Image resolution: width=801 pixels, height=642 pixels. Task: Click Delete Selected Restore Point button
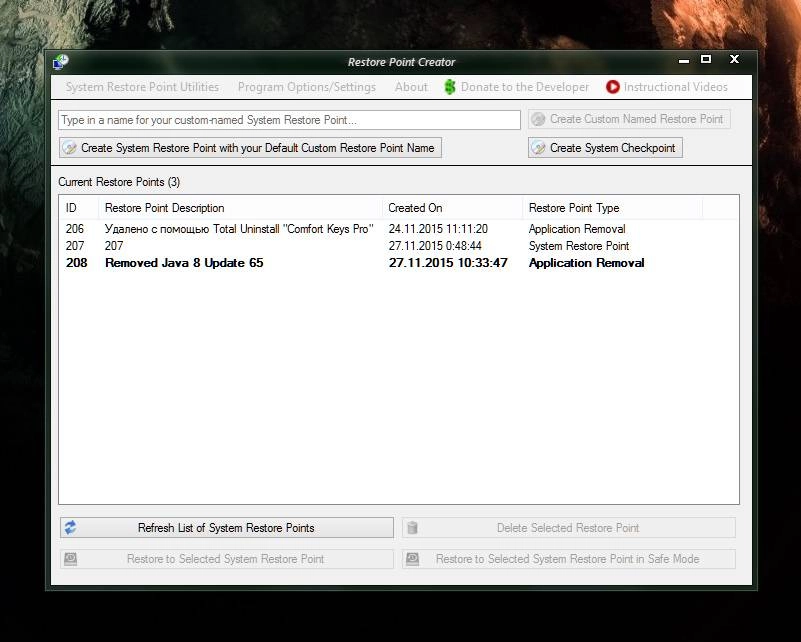[x=569, y=528]
